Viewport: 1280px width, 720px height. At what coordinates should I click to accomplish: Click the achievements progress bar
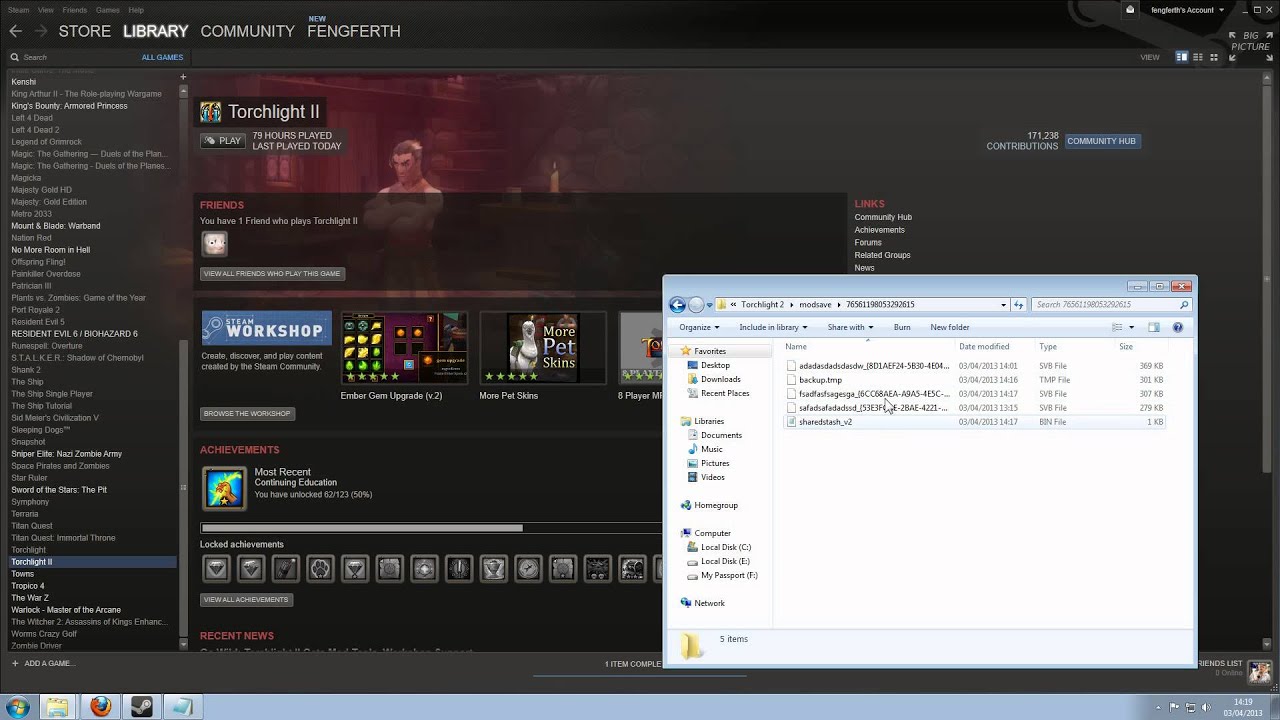pyautogui.click(x=431, y=528)
